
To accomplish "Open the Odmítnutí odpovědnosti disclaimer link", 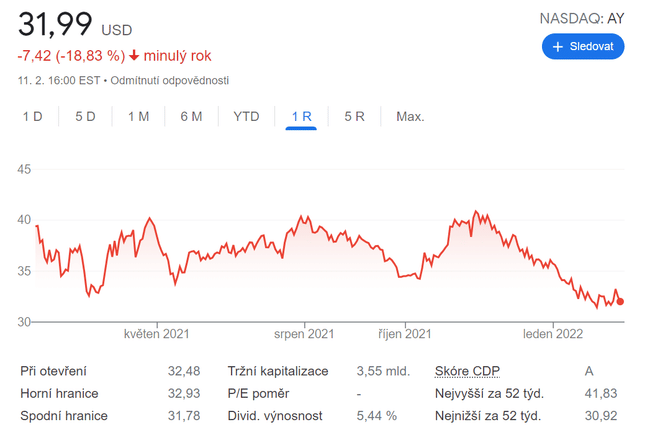I will click(169, 80).
